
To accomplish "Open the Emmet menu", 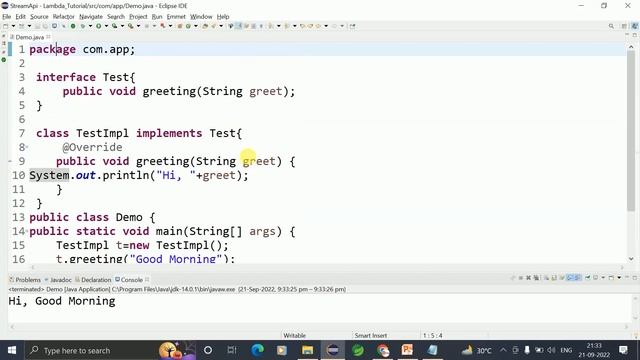I will [176, 17].
